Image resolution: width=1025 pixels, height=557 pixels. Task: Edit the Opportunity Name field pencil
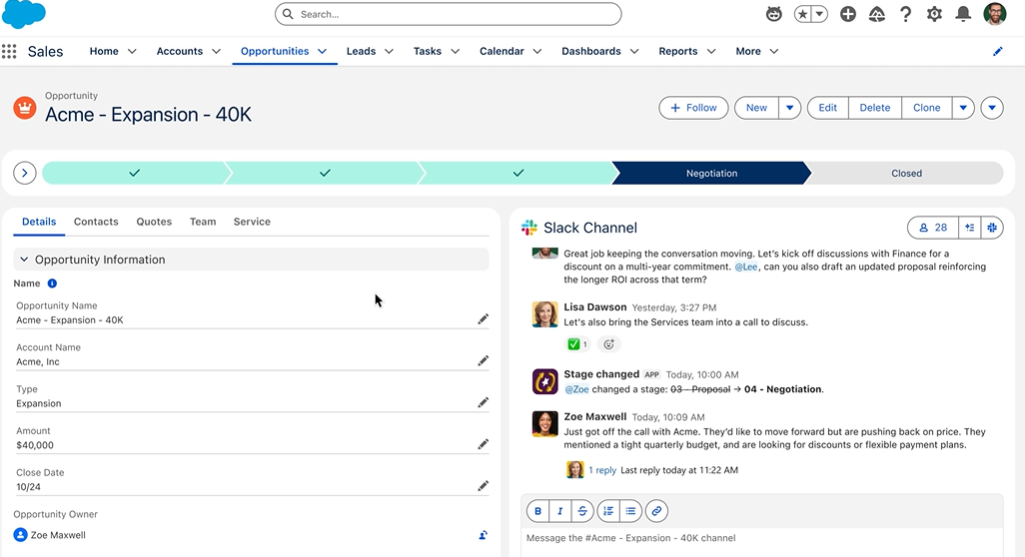point(482,319)
